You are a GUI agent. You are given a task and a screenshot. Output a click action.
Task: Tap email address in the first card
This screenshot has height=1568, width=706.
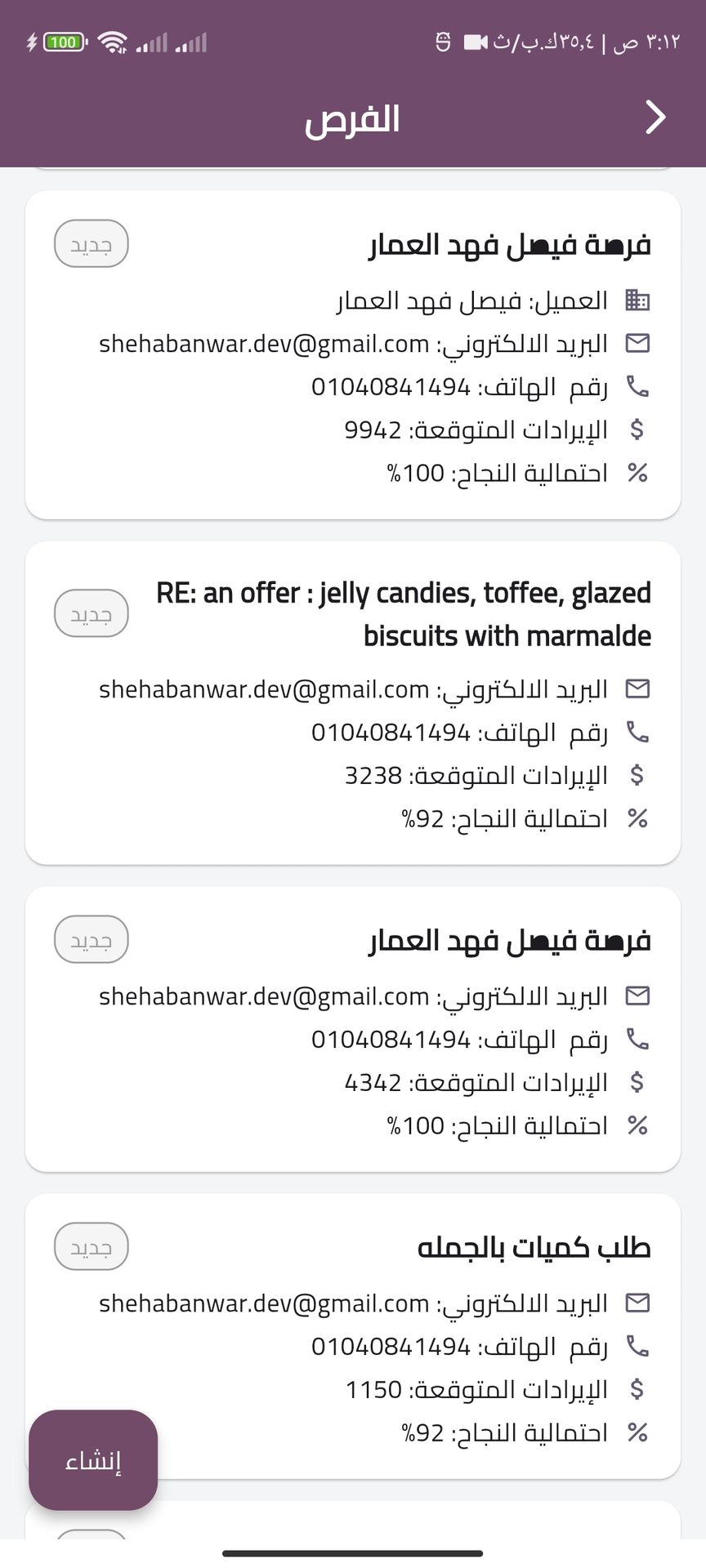264,344
